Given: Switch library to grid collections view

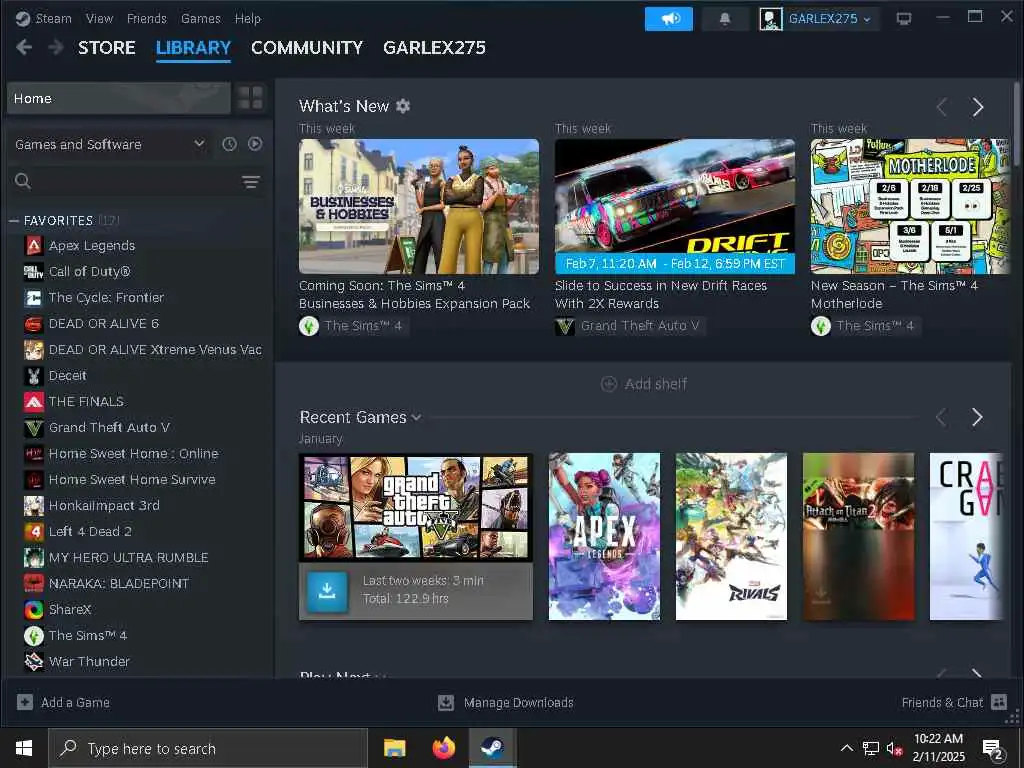Looking at the screenshot, I should pyautogui.click(x=251, y=98).
